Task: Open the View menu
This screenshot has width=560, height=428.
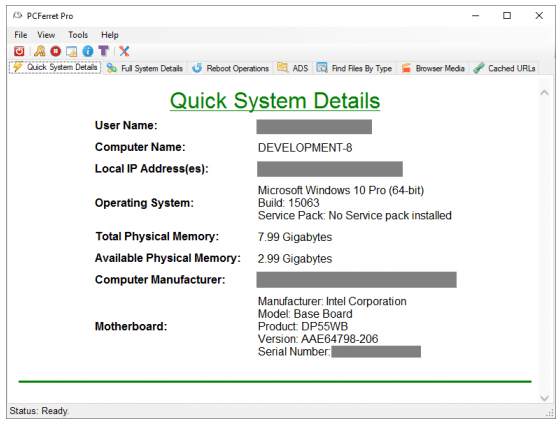Action: (46, 35)
